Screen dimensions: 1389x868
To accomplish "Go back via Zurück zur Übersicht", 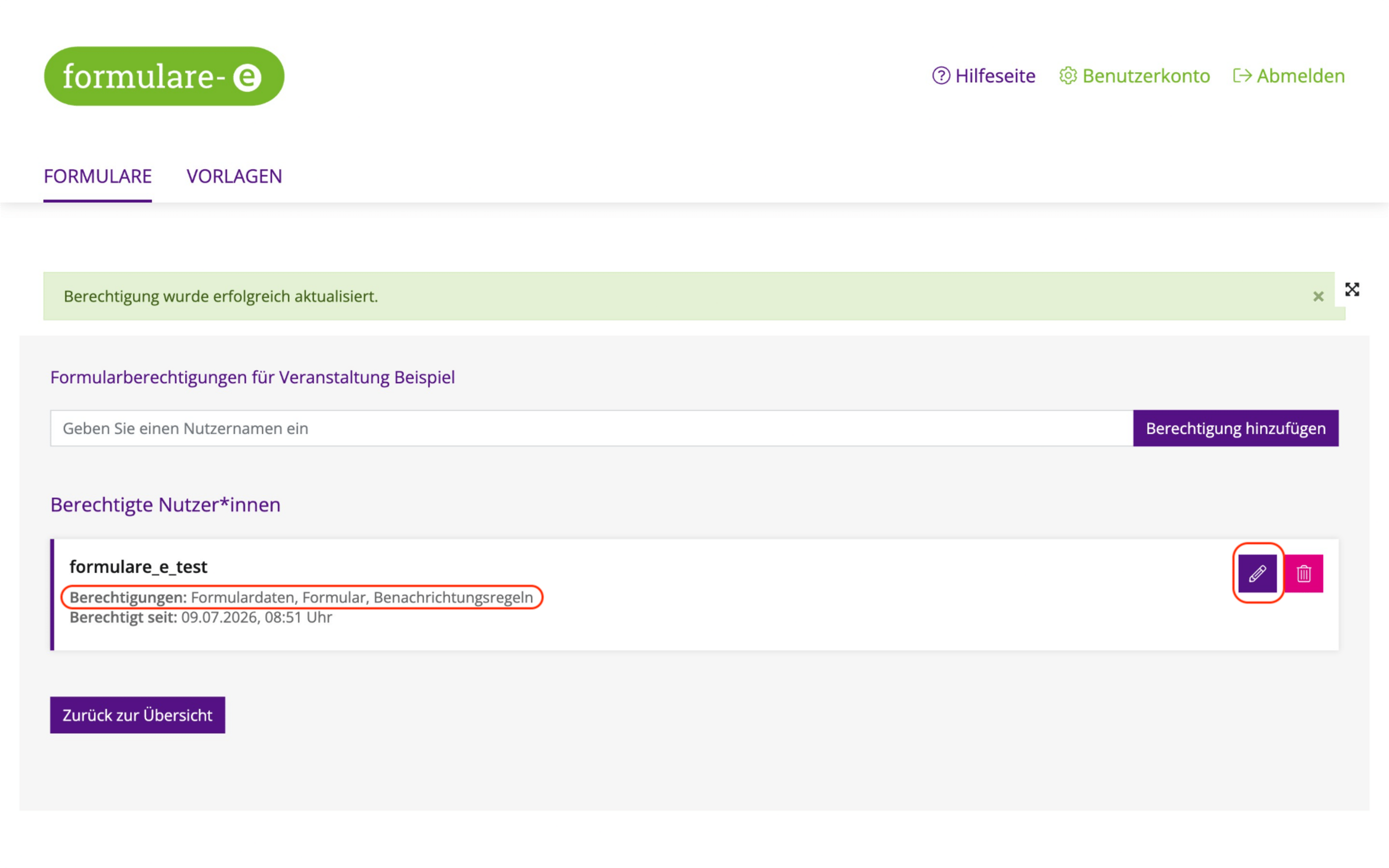I will click(137, 715).
